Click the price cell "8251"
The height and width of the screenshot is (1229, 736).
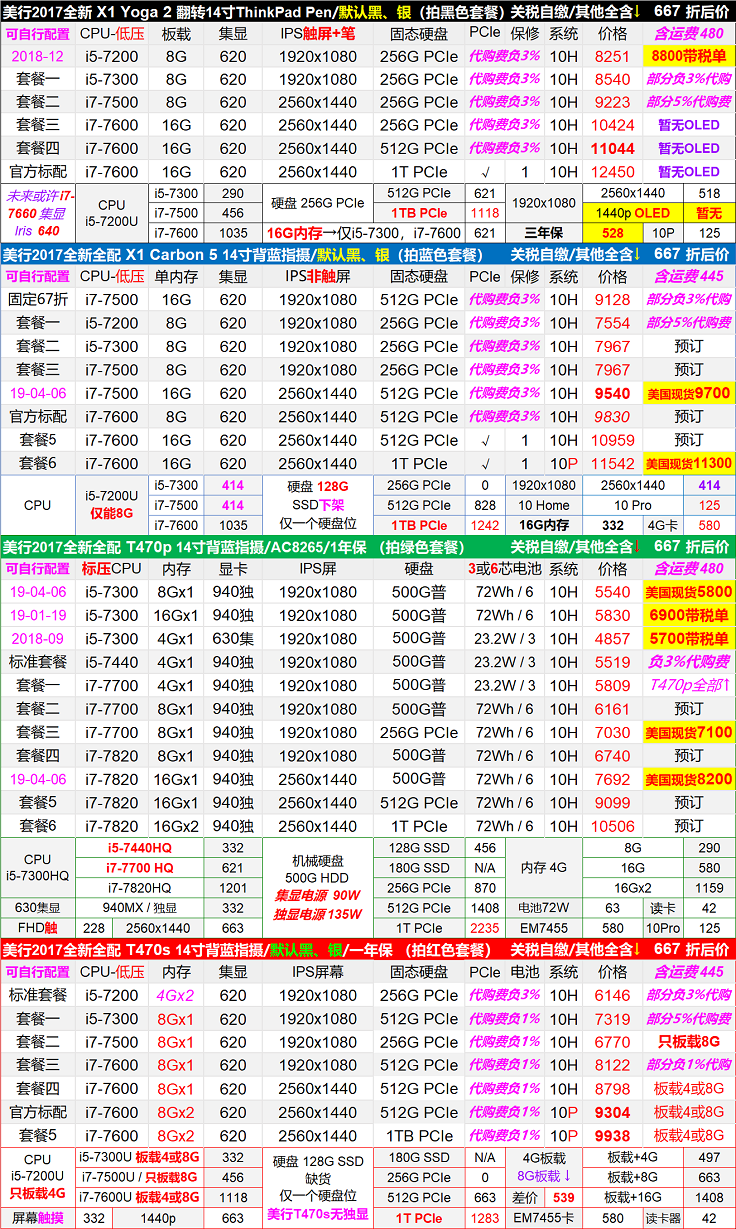612,56
